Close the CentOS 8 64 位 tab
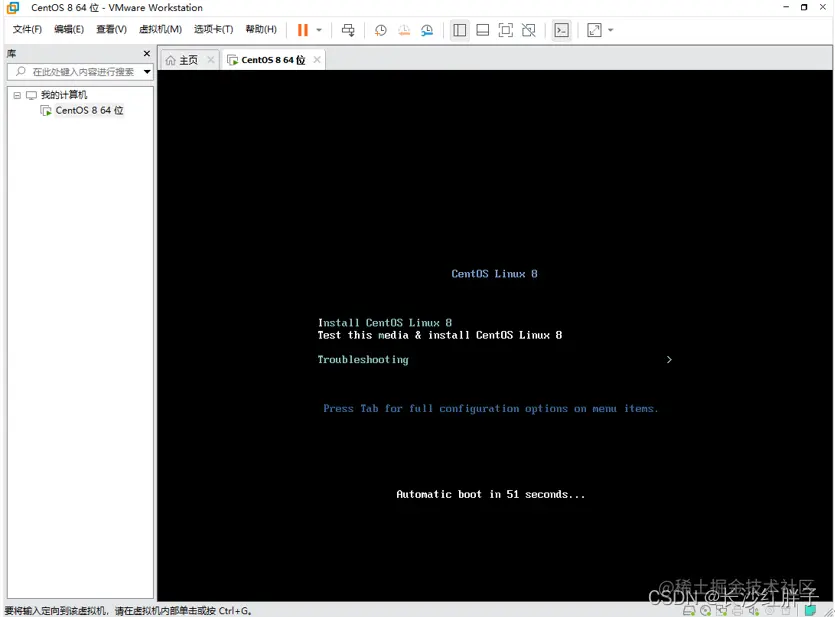The image size is (835, 617). 317,60
